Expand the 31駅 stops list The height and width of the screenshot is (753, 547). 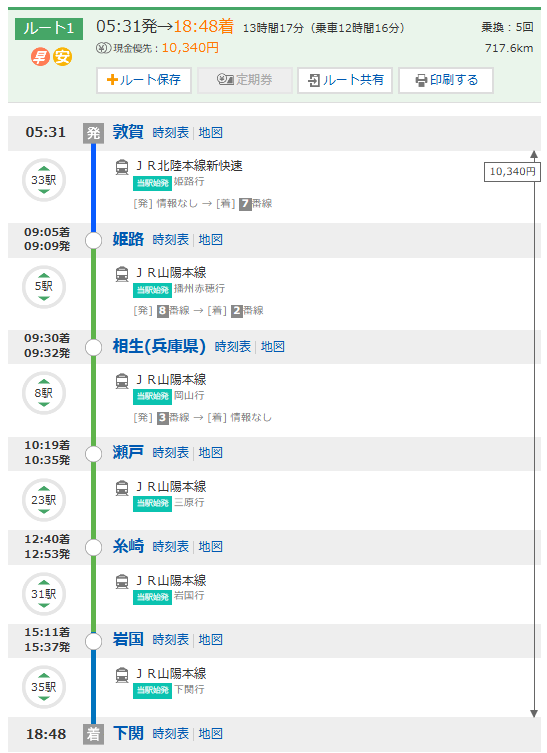pos(44,594)
